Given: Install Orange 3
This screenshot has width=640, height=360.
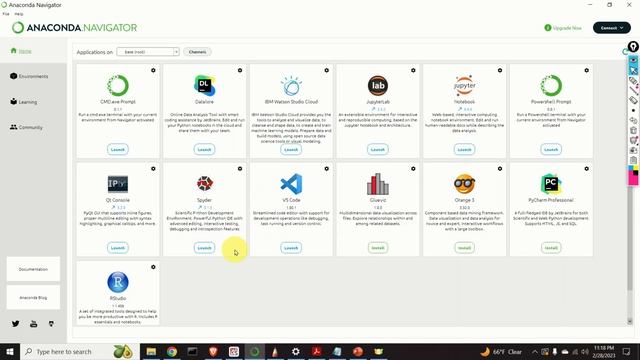Looking at the screenshot, I should pos(464,248).
